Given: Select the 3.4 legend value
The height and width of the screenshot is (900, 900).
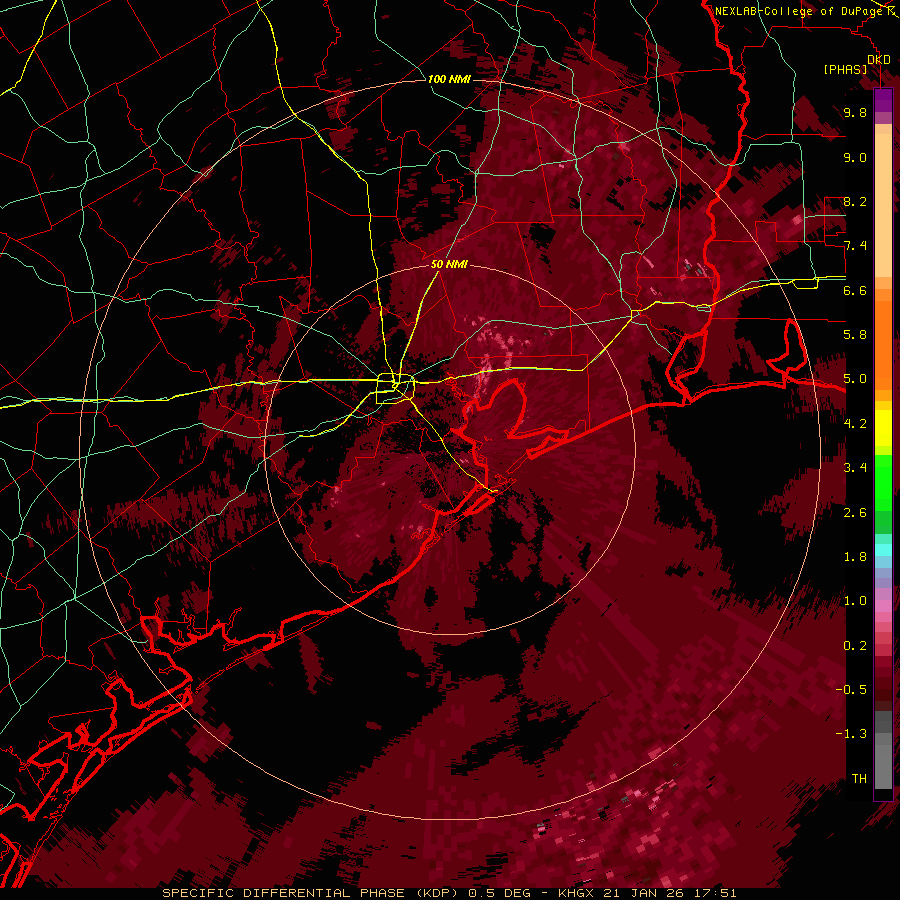Looking at the screenshot, I should (855, 468).
